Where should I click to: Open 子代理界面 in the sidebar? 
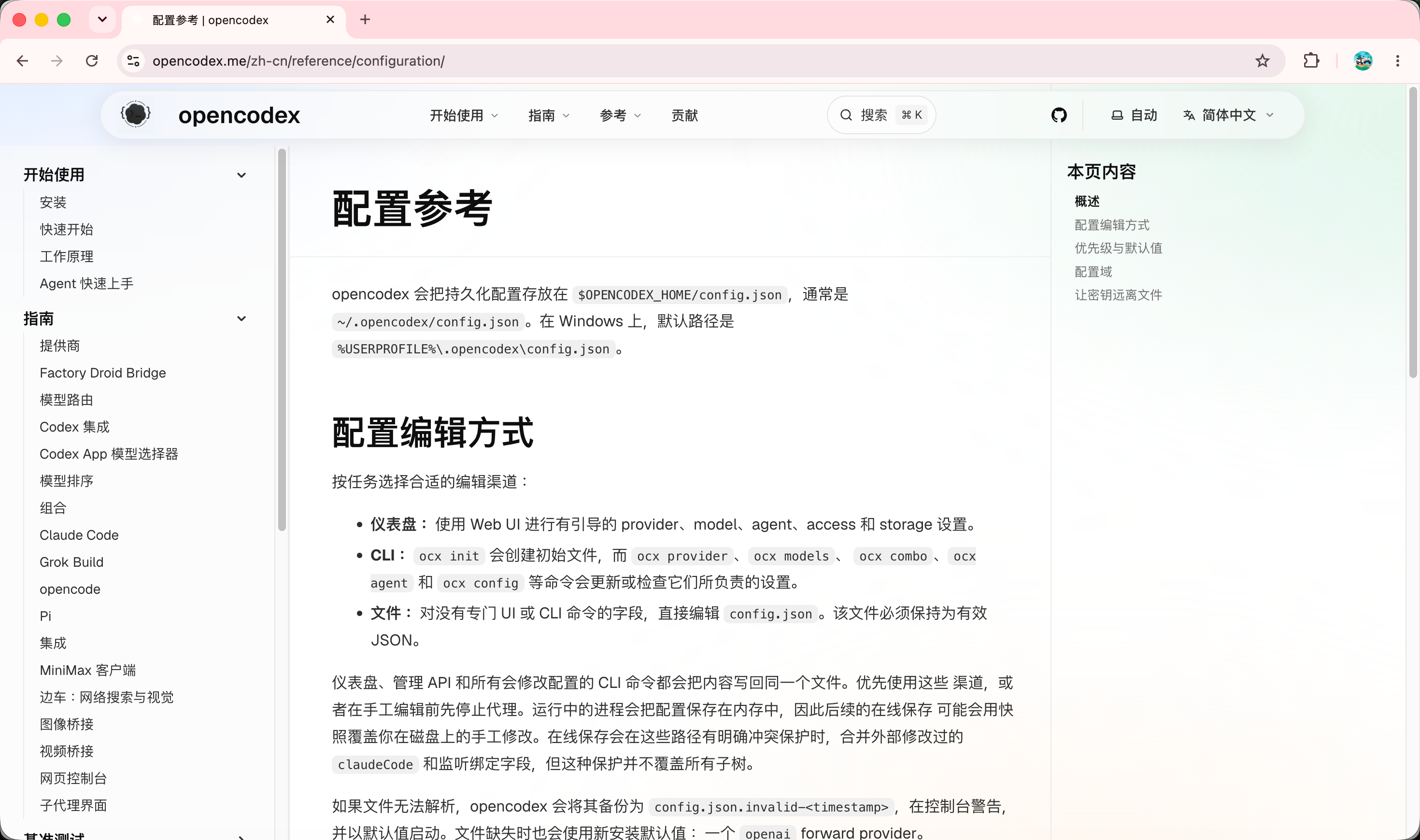click(73, 805)
